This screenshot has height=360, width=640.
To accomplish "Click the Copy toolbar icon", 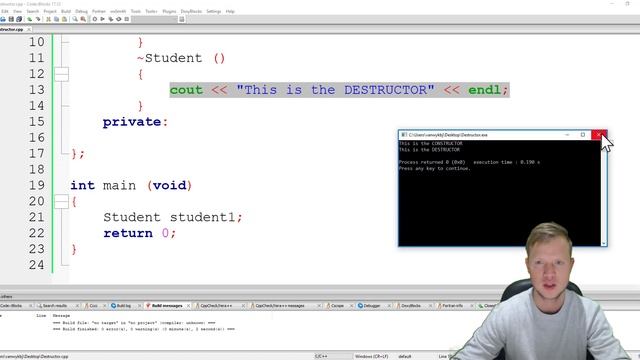I will pos(56,19).
